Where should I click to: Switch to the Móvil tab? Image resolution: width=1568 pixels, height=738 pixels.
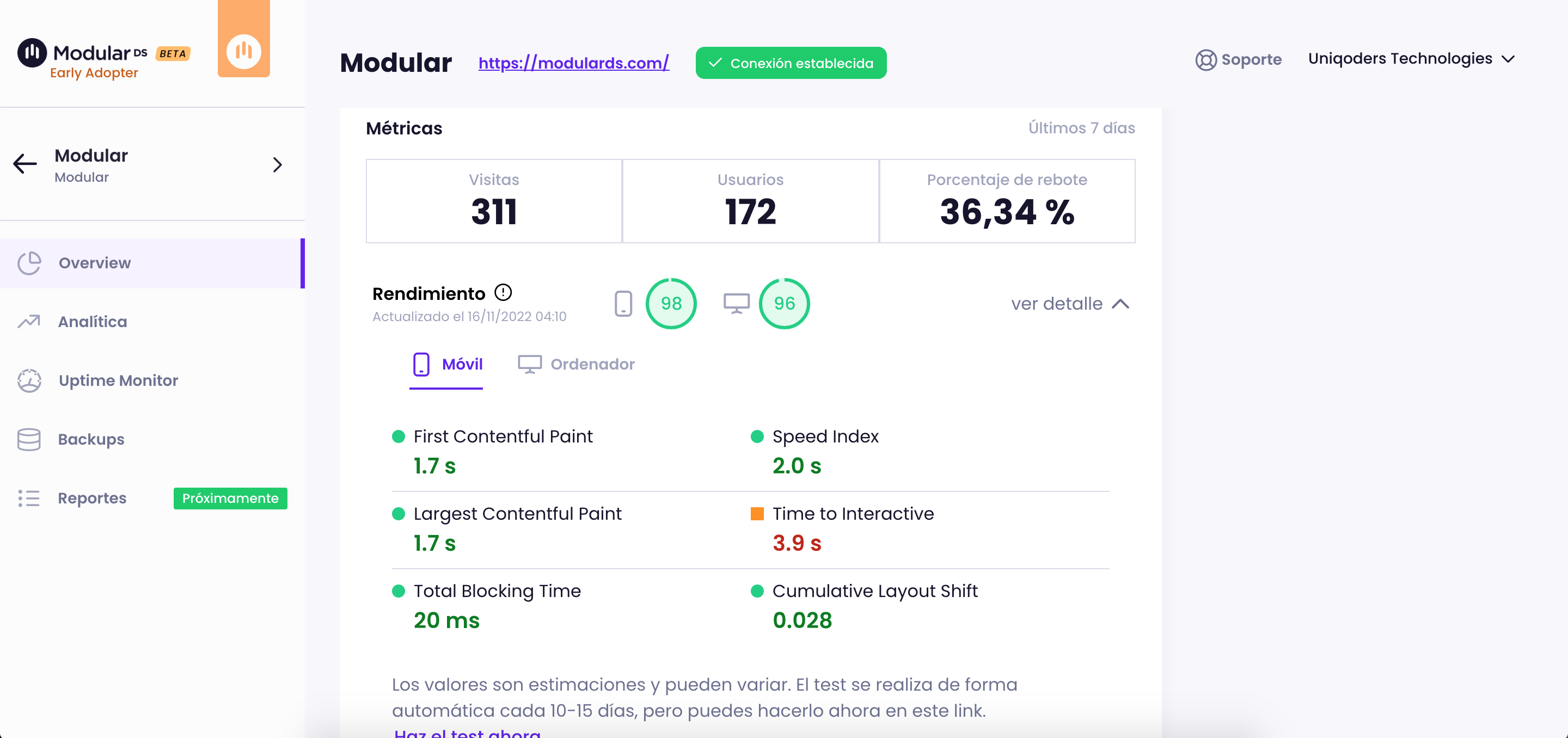(x=446, y=366)
